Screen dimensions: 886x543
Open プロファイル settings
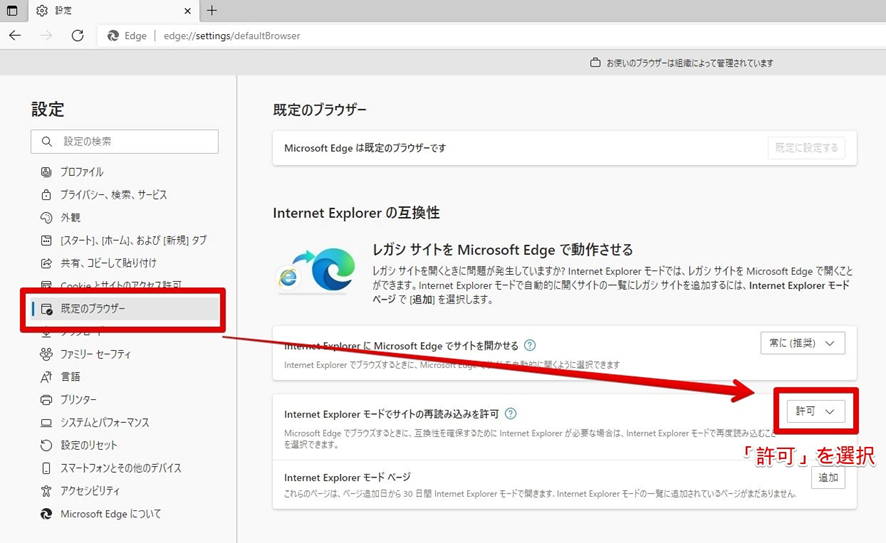(82, 172)
